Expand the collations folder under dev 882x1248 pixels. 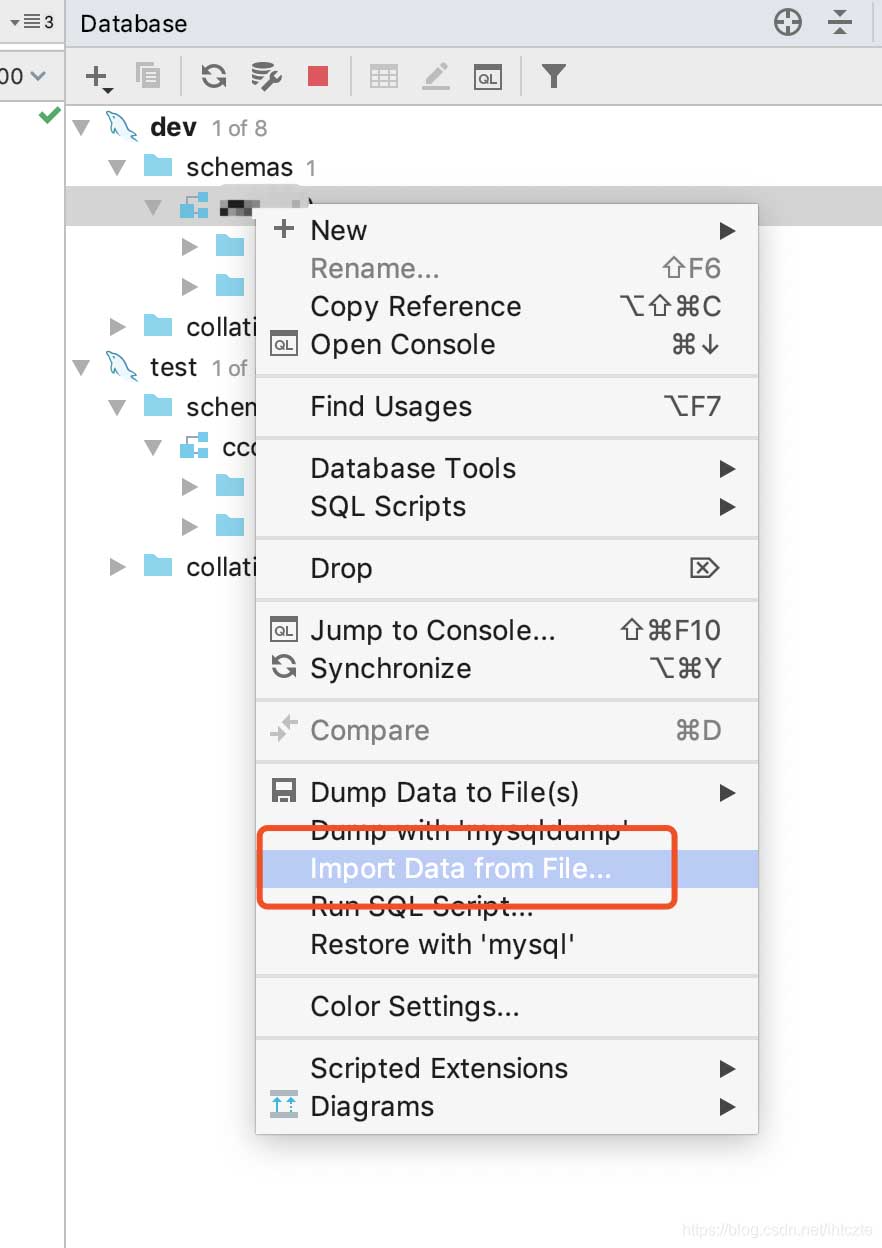(x=118, y=326)
